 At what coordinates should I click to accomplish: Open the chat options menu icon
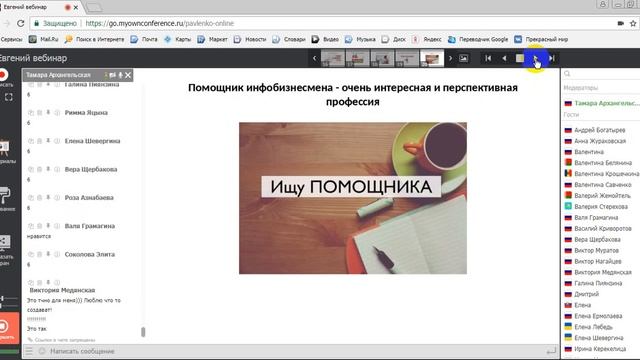(29, 351)
